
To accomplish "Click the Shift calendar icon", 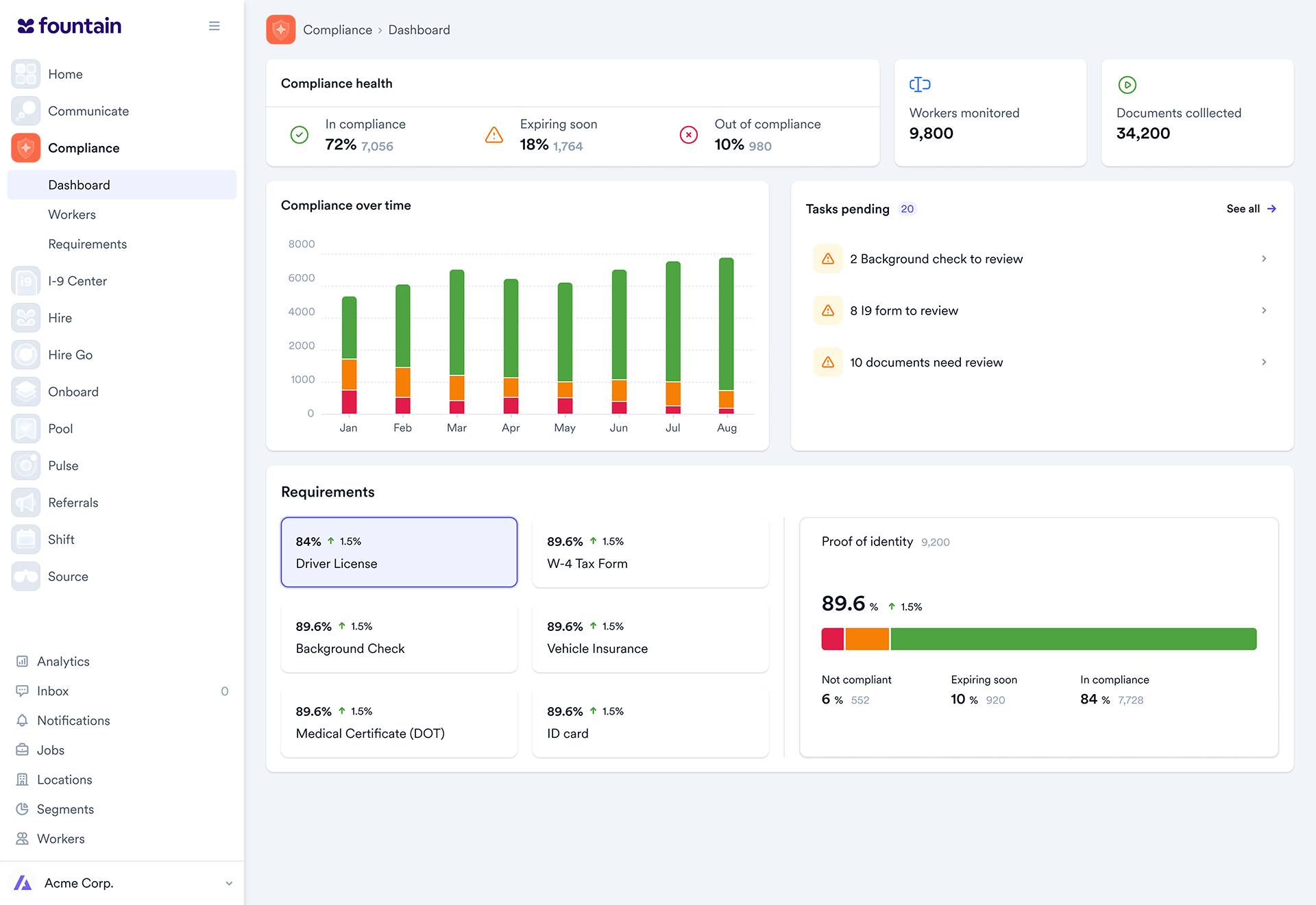I will click(26, 540).
